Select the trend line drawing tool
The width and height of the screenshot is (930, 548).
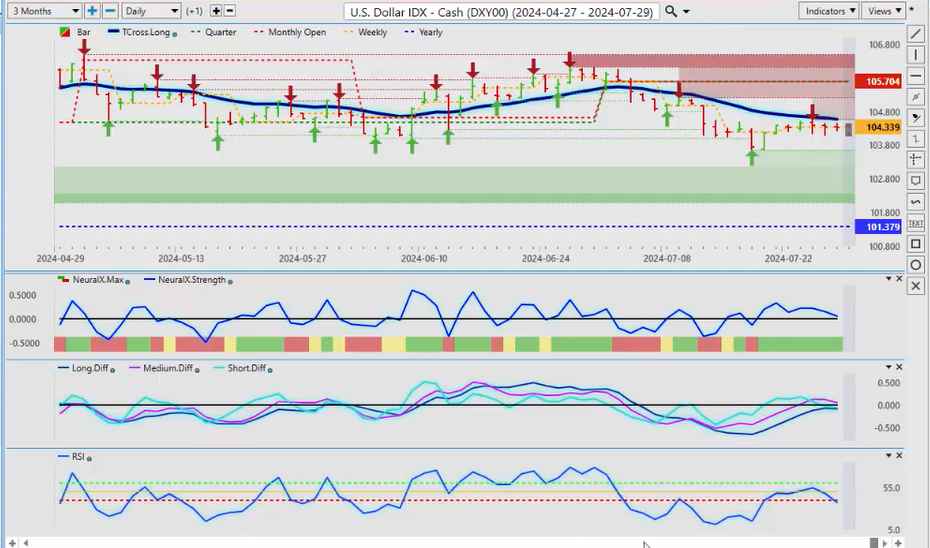point(915,33)
